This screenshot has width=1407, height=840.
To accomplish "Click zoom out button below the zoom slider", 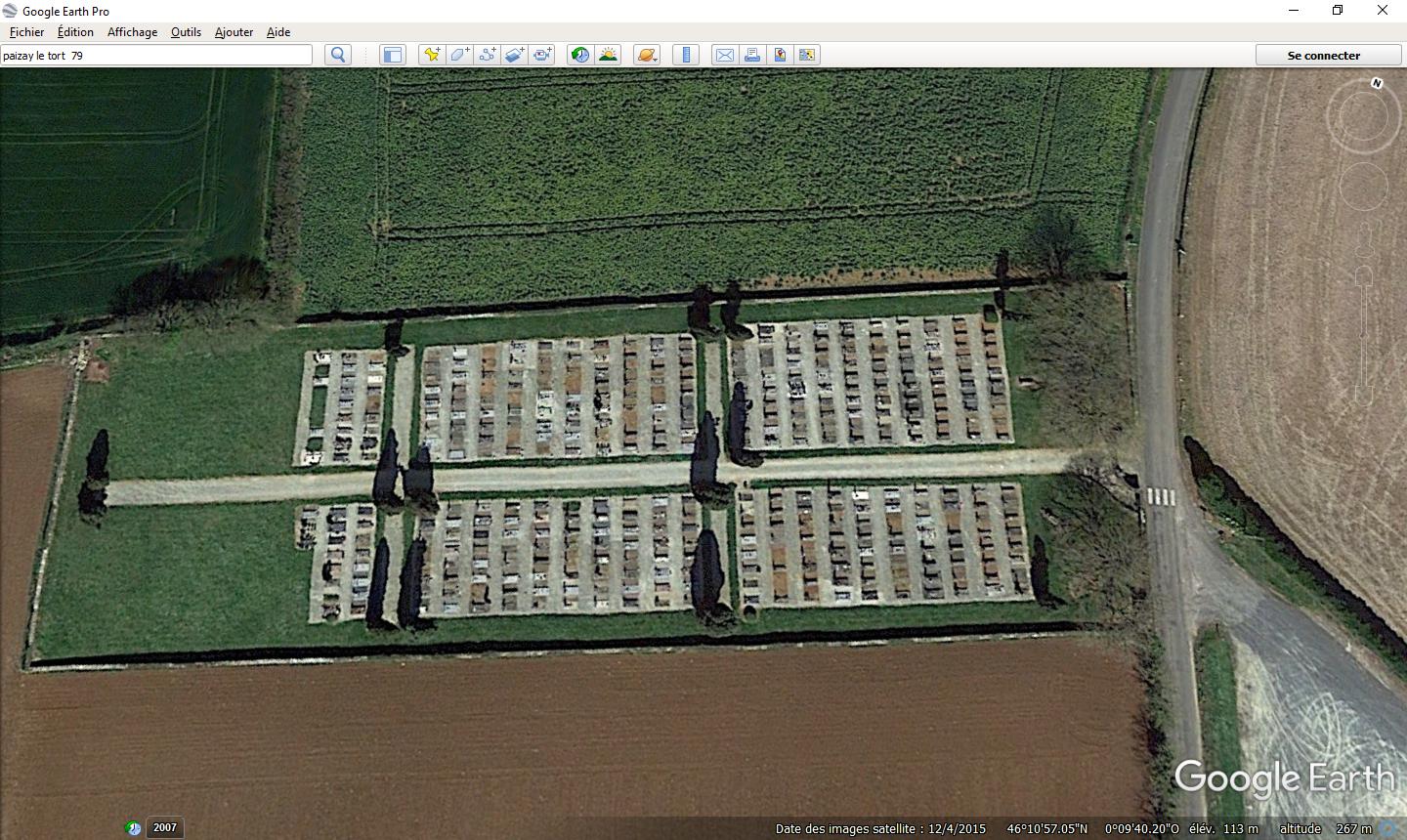I will 1363,396.
